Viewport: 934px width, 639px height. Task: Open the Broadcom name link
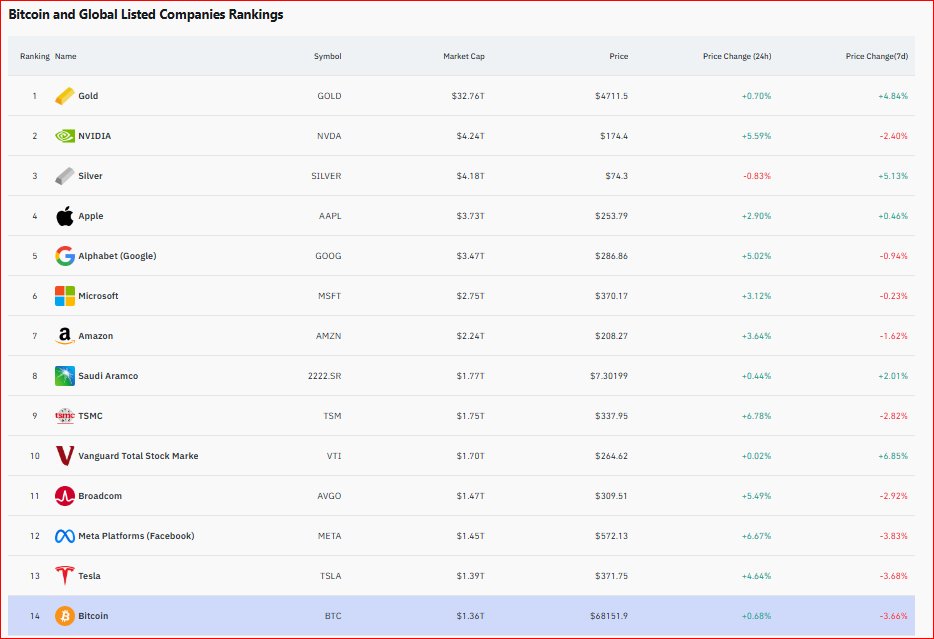(100, 495)
